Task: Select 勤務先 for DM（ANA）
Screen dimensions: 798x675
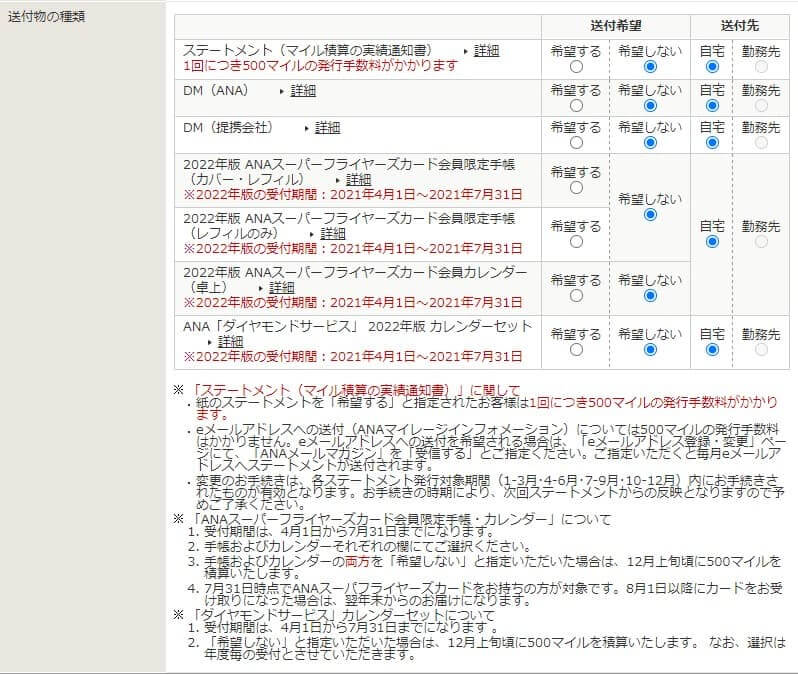Action: pyautogui.click(x=761, y=105)
